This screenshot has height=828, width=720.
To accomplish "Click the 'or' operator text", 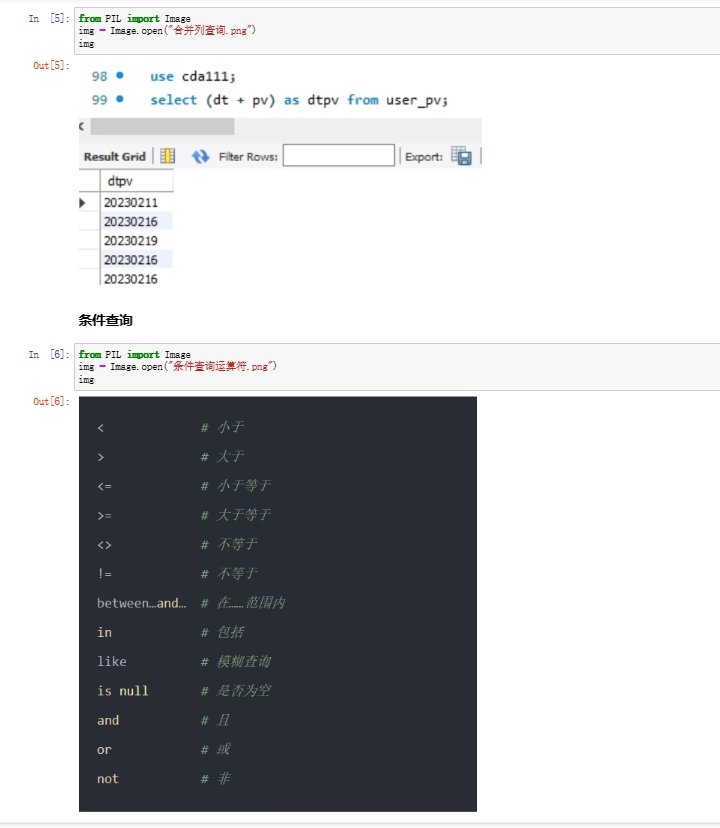I will click(x=104, y=749).
